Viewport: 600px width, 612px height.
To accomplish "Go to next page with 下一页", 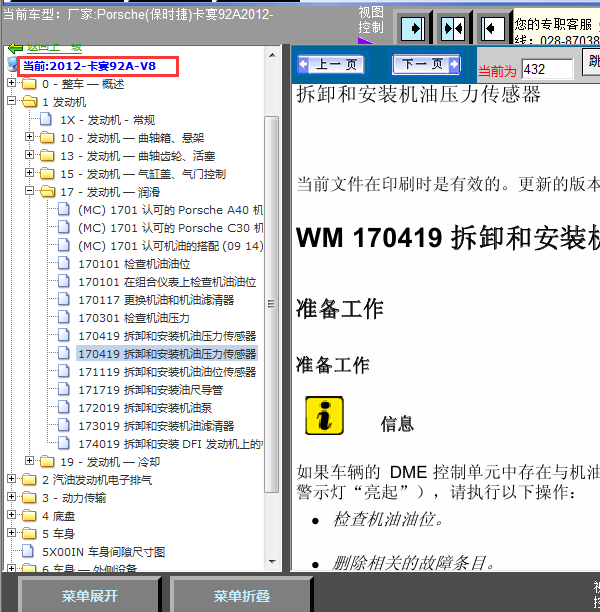I will point(426,64).
